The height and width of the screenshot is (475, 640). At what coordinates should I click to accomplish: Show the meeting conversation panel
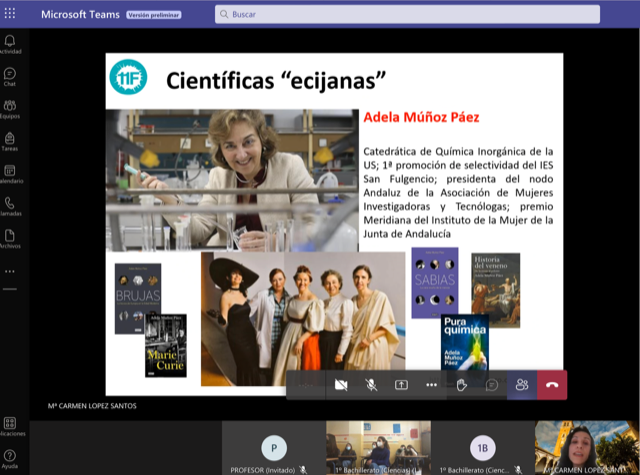pyautogui.click(x=492, y=385)
